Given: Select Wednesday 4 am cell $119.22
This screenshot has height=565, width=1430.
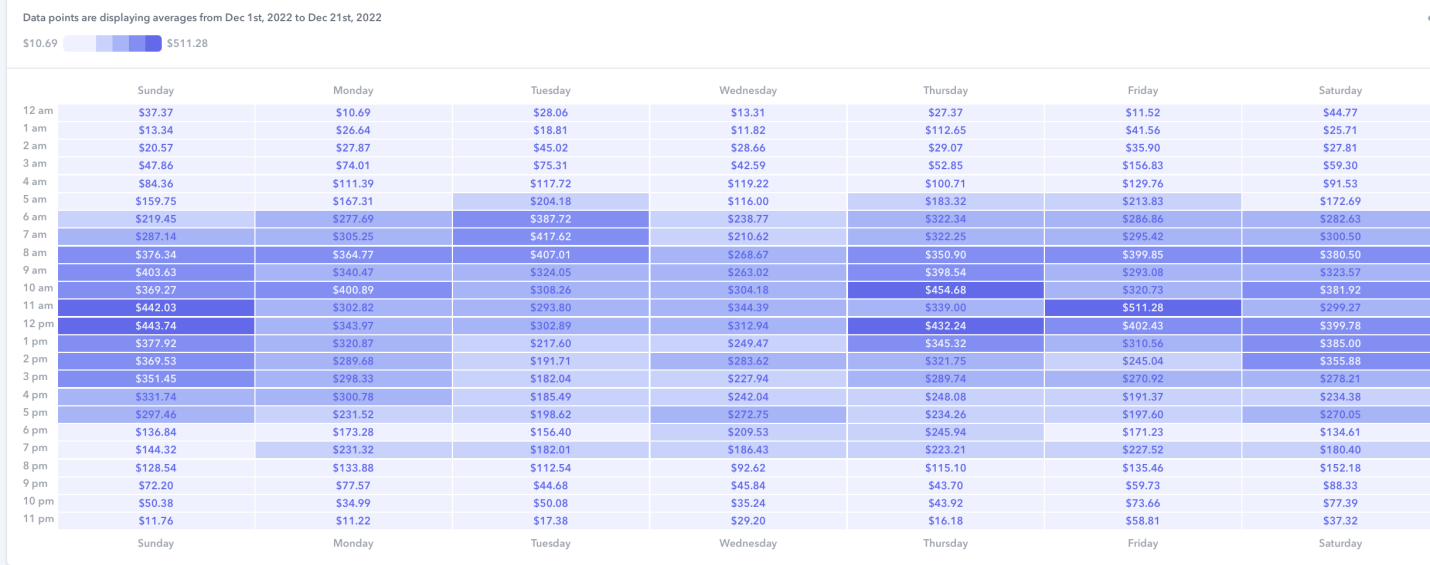Looking at the screenshot, I should point(748,184).
